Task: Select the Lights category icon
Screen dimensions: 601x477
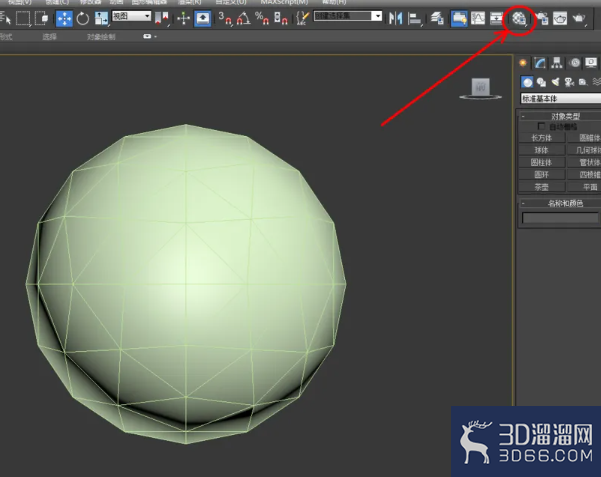Action: [x=555, y=82]
